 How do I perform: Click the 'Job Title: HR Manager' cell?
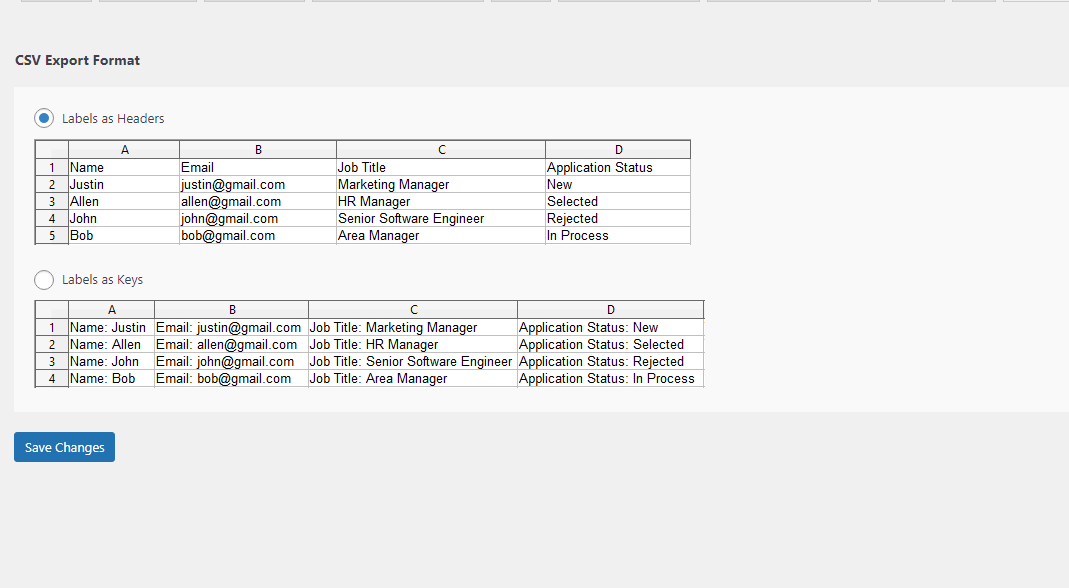click(374, 345)
